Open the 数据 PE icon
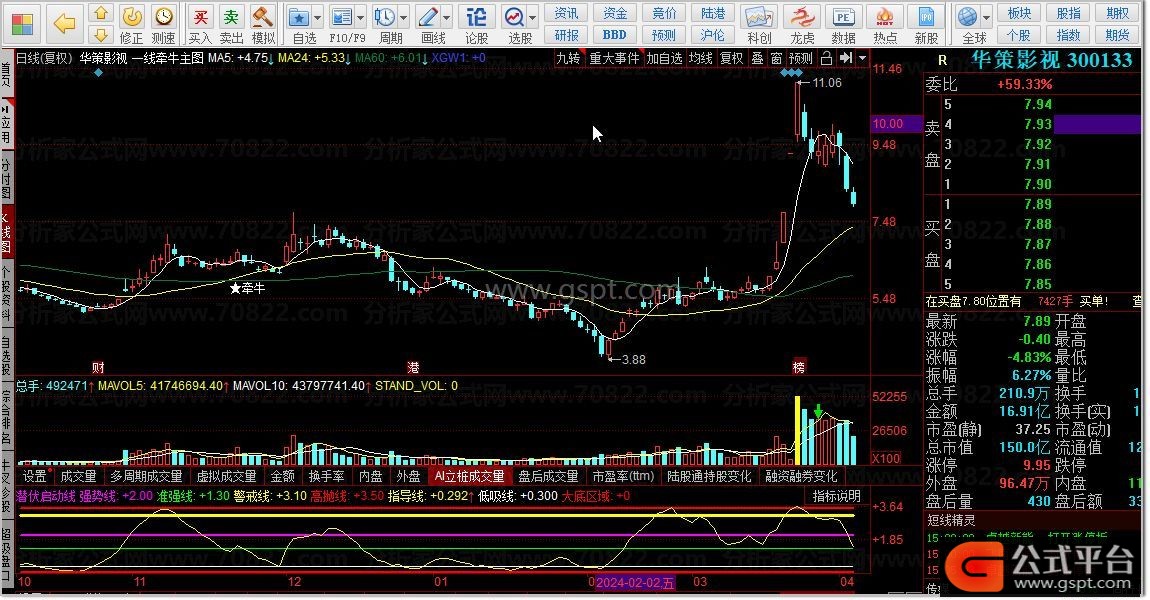The image size is (1150, 600). point(843,16)
